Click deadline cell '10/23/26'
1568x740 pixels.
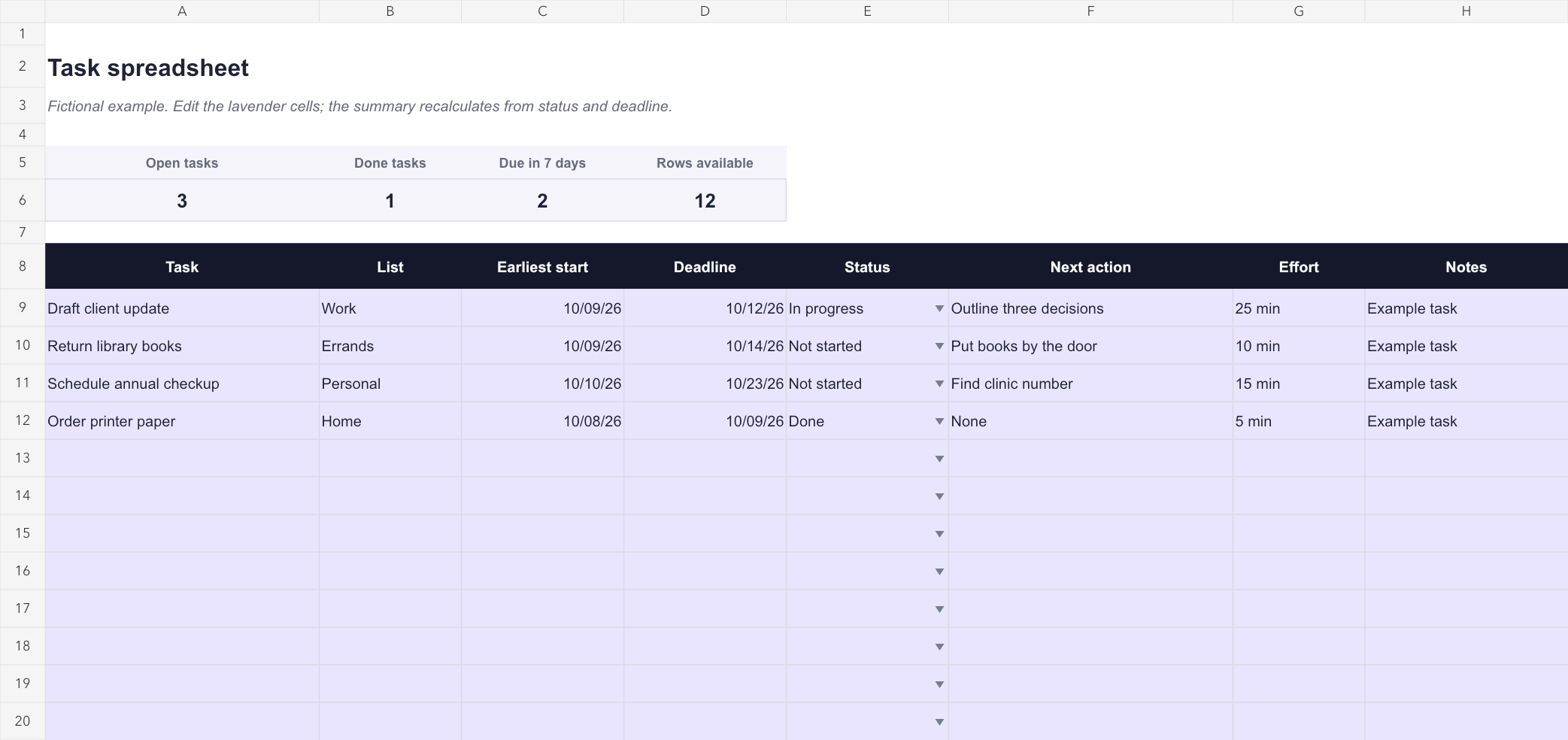(705, 384)
